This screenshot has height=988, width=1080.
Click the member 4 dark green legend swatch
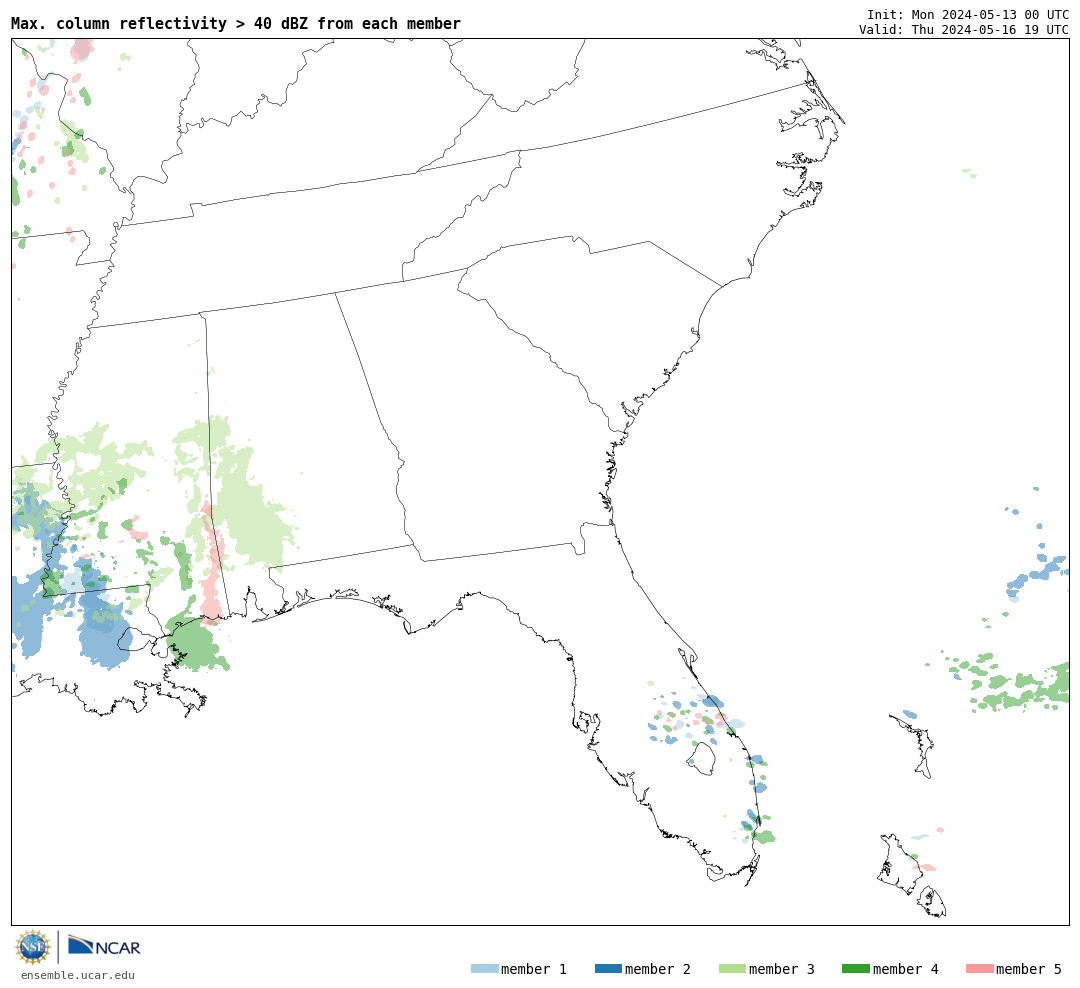855,969
